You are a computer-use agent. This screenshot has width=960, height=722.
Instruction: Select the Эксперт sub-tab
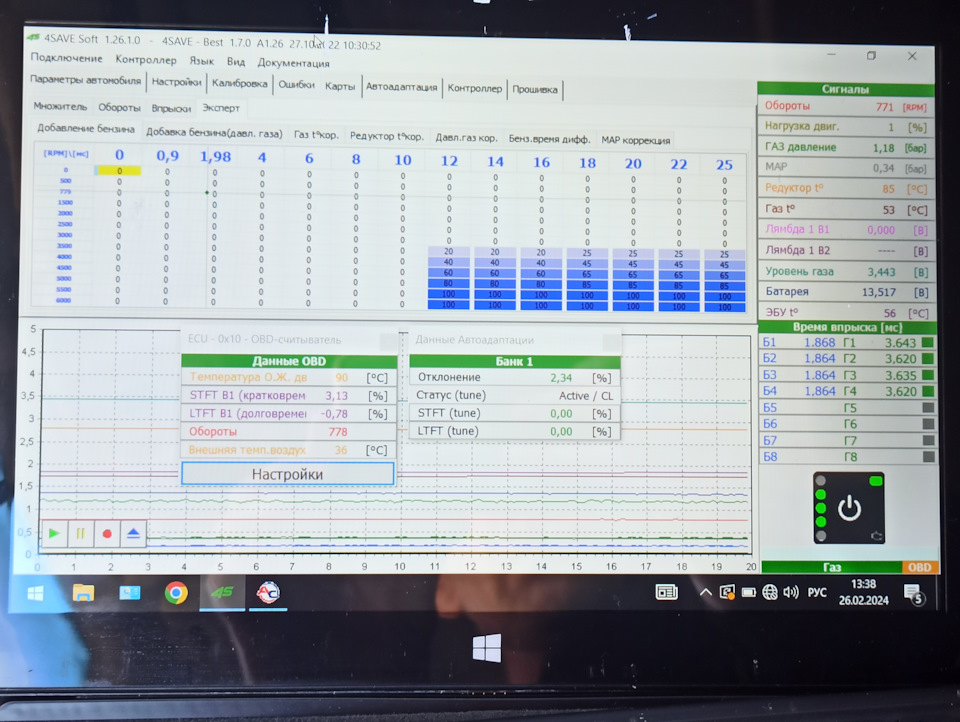coord(221,108)
